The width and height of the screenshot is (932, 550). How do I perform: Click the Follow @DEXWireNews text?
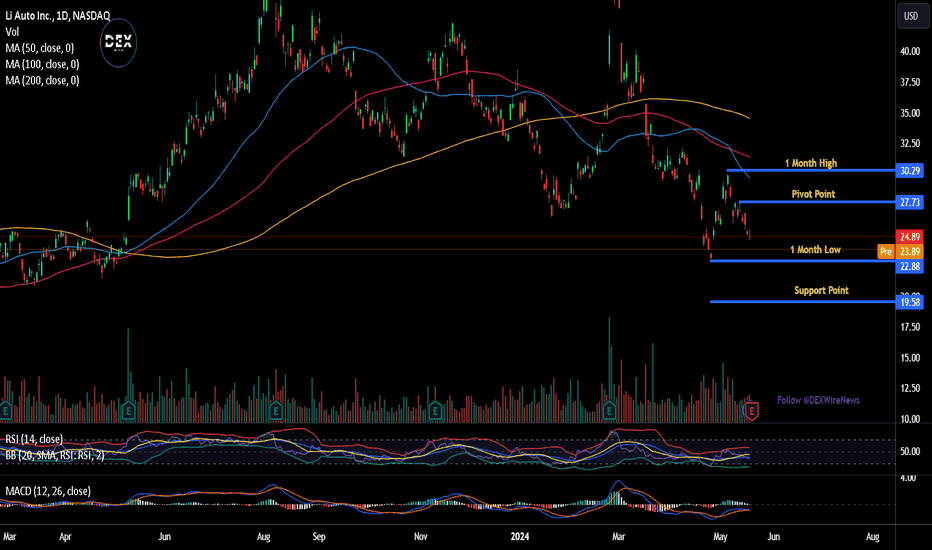coord(818,400)
